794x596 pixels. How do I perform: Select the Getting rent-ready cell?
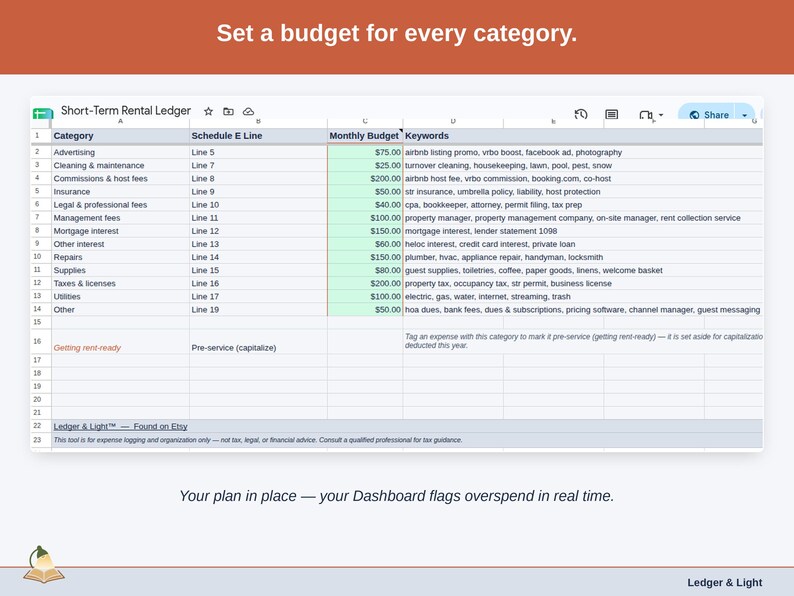[121, 341]
